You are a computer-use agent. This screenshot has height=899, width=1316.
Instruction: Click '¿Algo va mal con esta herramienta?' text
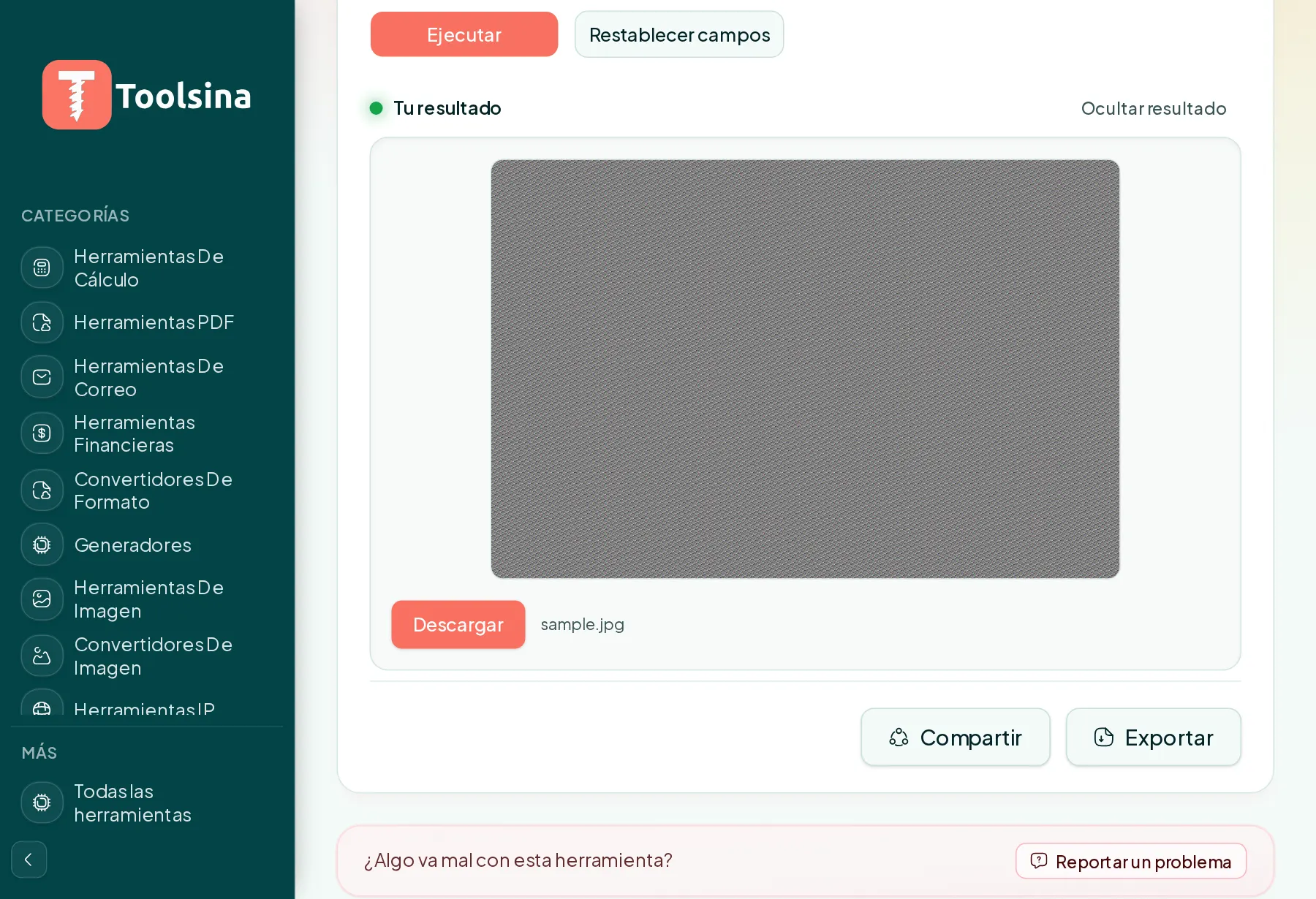point(518,860)
